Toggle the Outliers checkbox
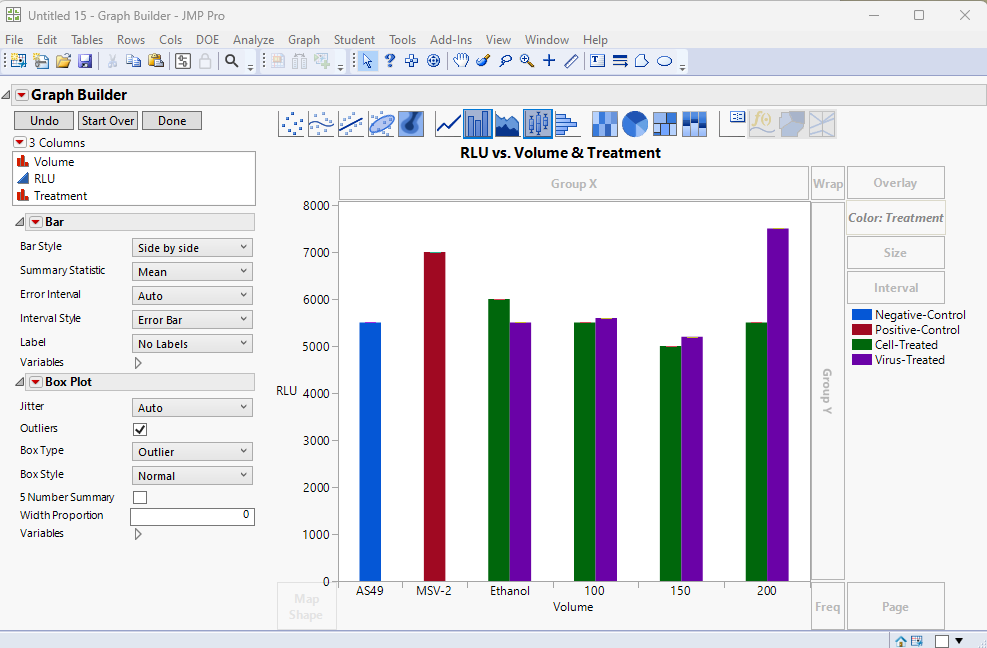This screenshot has height=648, width=987. [140, 429]
